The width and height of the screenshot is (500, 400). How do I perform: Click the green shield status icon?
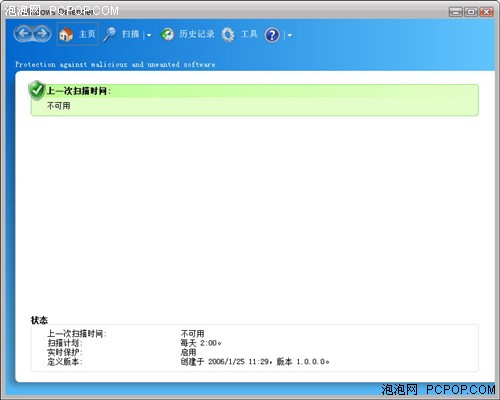click(37, 90)
